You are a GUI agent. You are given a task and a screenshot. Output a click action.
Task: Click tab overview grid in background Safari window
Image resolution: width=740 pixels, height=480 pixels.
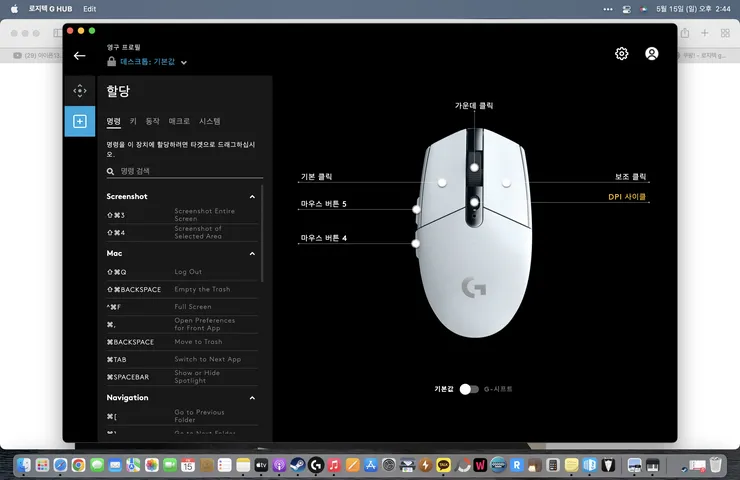pyautogui.click(x=725, y=33)
